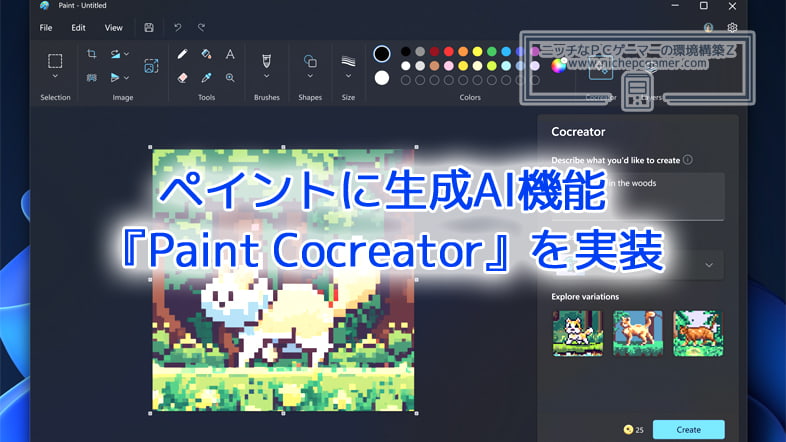Select the Color picker eyedropper tool
This screenshot has width=786, height=442.
coord(206,78)
